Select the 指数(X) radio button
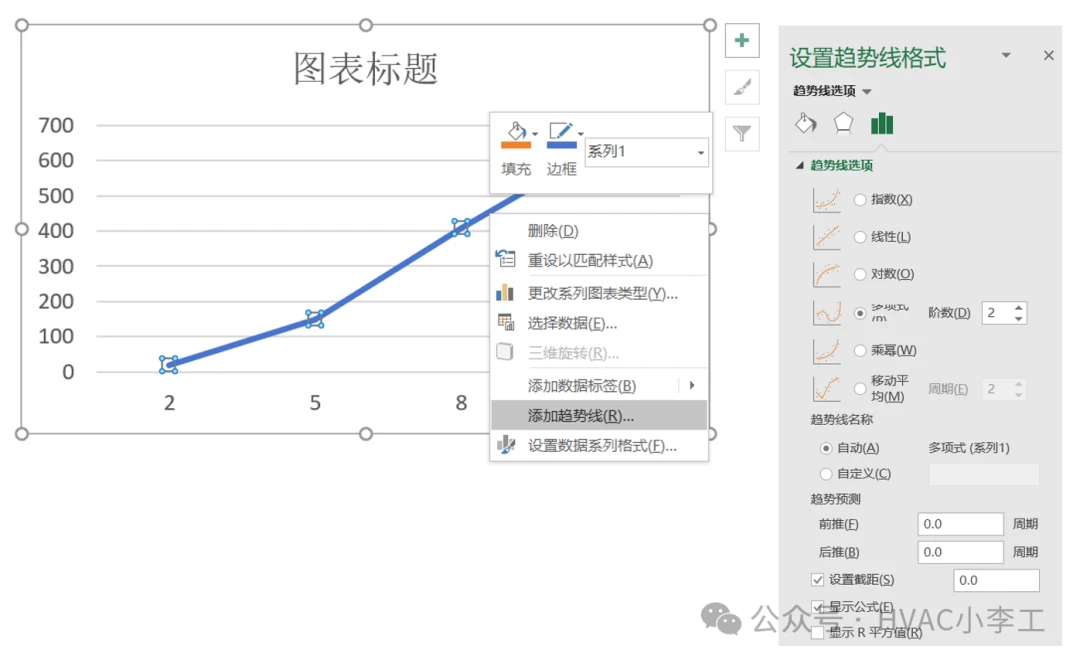Image resolution: width=1080 pixels, height=663 pixels. (x=860, y=200)
